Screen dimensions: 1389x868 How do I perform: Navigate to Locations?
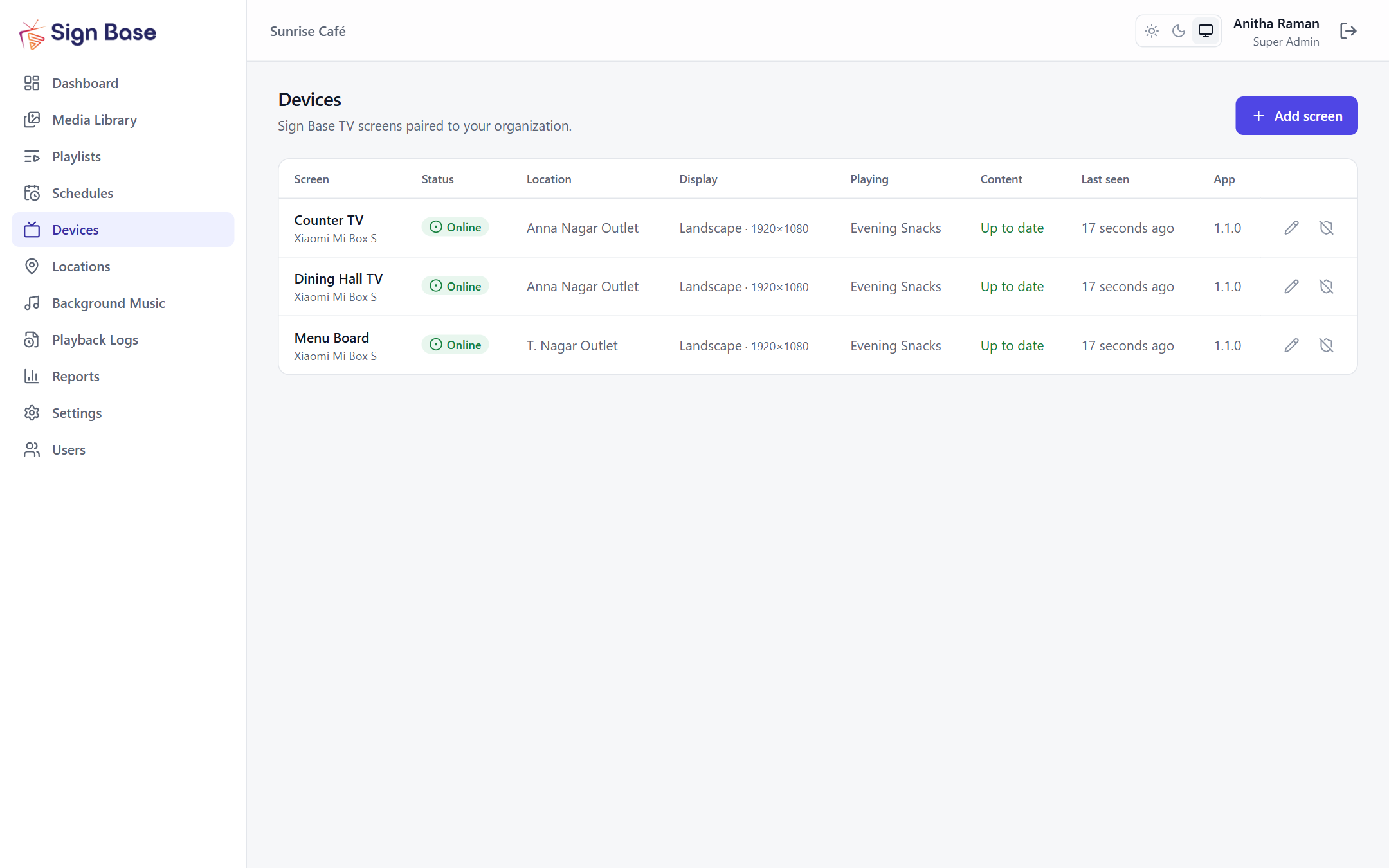[123, 266]
